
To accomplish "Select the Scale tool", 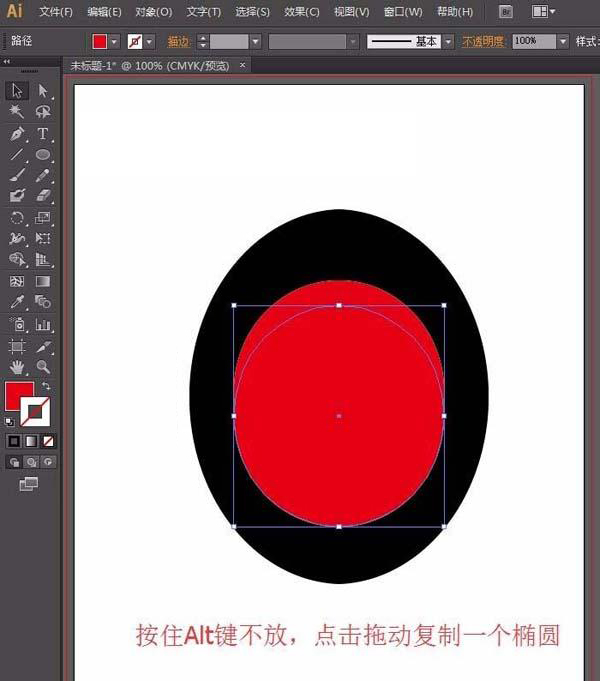I will point(43,217).
